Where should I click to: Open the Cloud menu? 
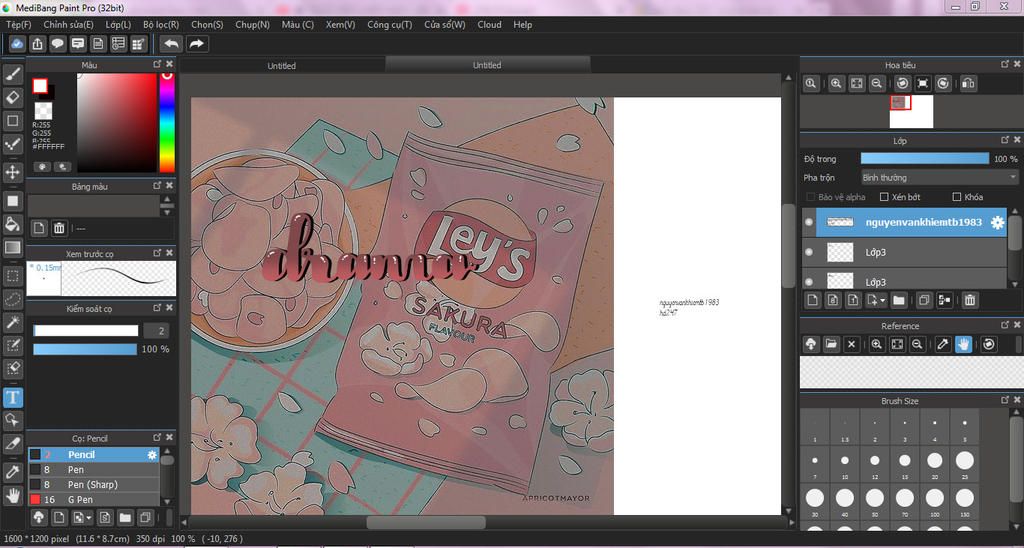click(x=489, y=25)
